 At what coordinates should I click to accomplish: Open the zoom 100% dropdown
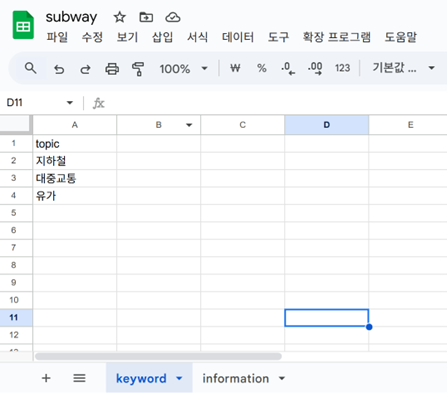point(183,69)
